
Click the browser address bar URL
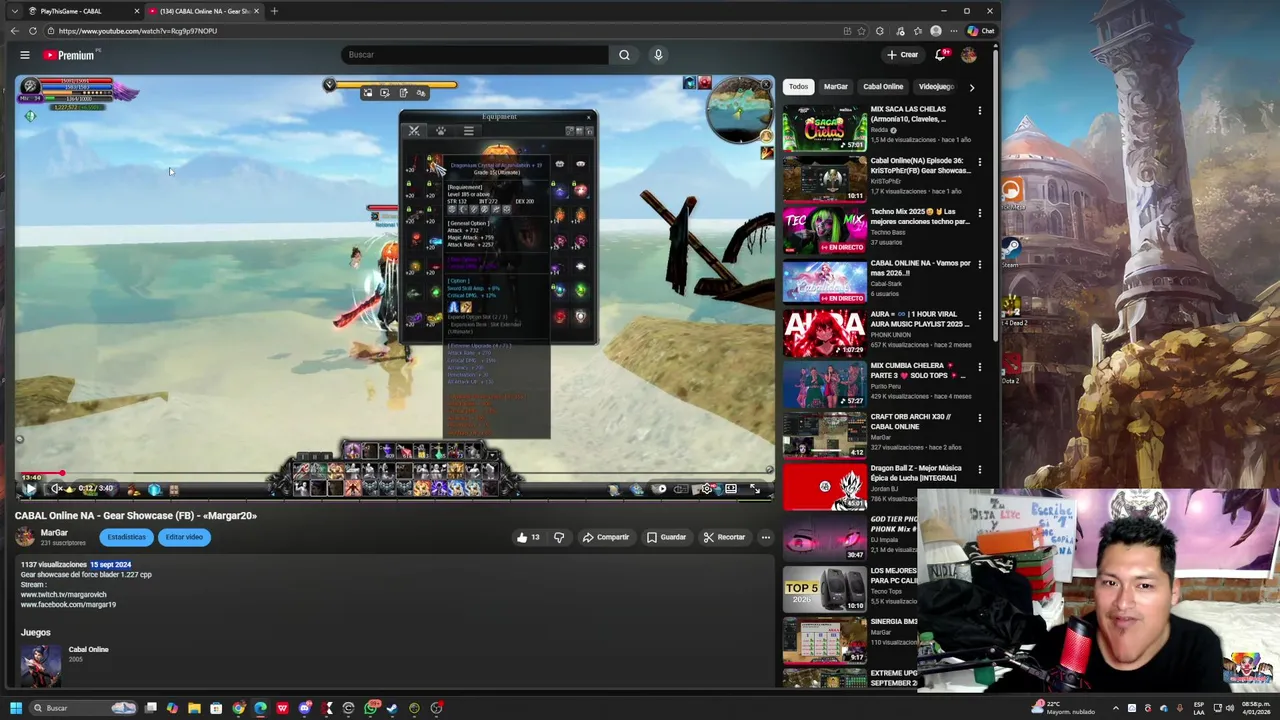(138, 31)
